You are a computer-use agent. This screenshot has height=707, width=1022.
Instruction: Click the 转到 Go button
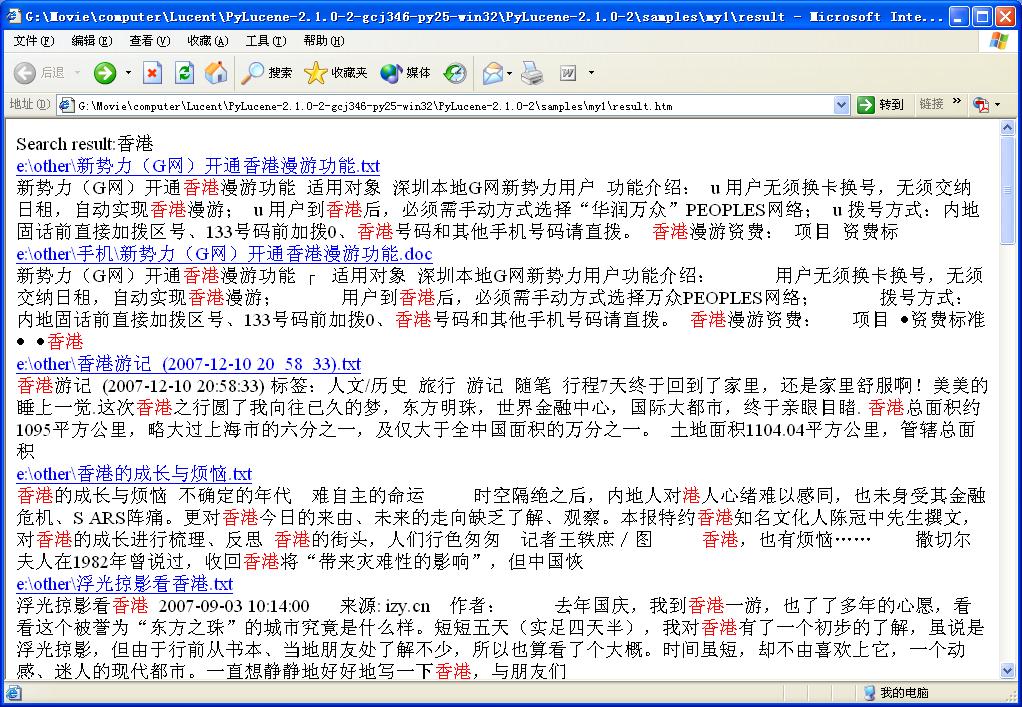tap(881, 105)
